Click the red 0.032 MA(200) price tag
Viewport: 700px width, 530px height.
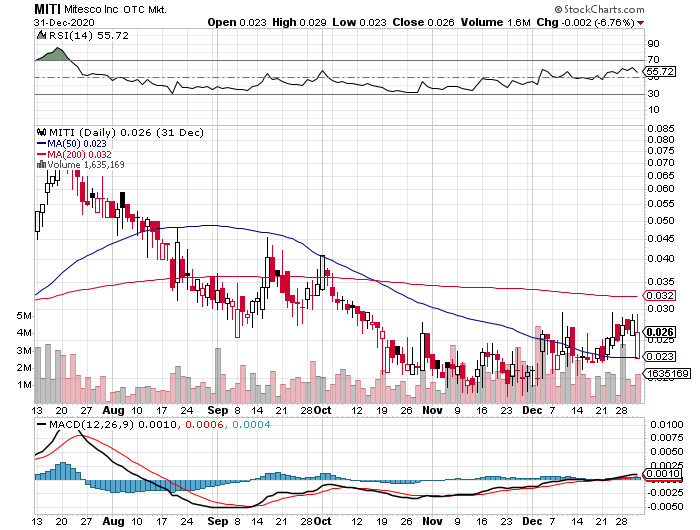[659, 296]
